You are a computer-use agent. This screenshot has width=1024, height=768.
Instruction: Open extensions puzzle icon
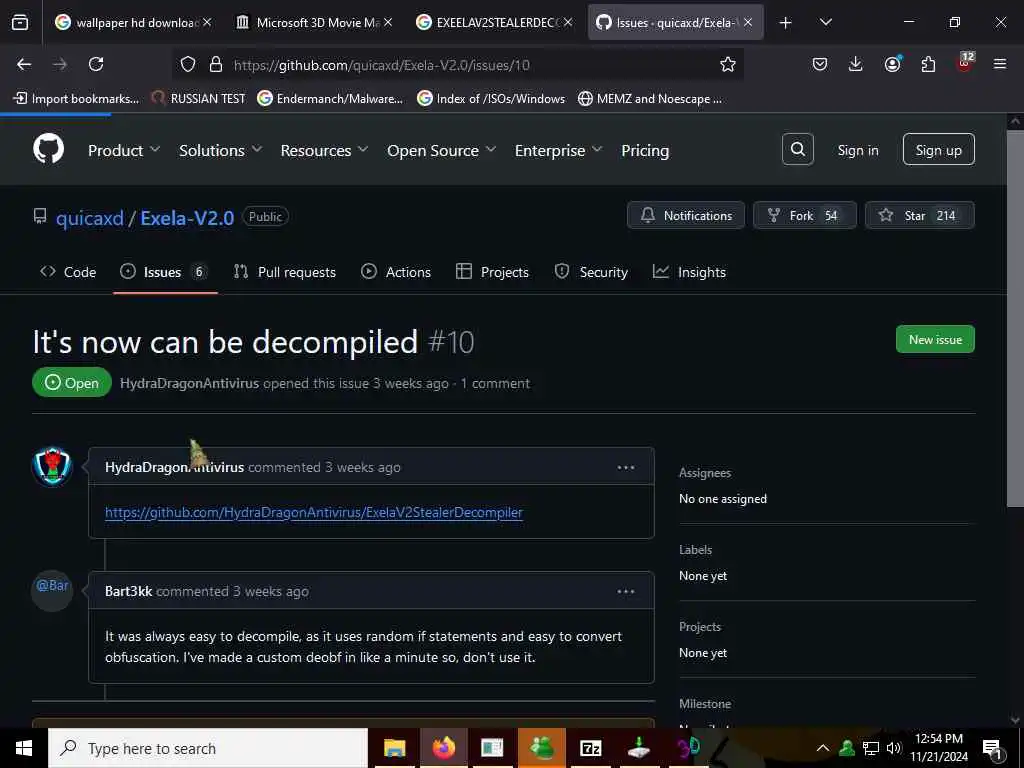[928, 64]
